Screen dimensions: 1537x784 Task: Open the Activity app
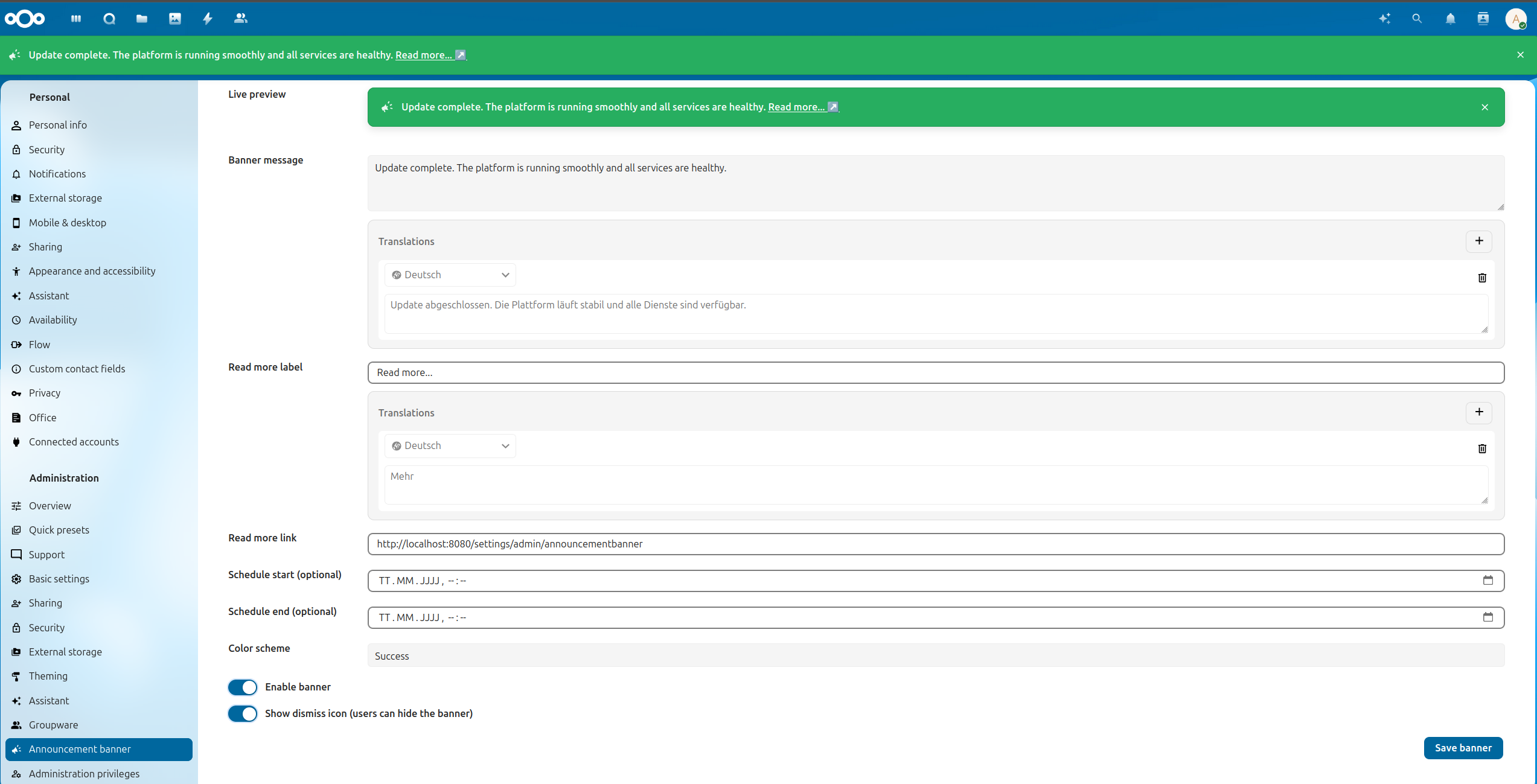coord(207,19)
